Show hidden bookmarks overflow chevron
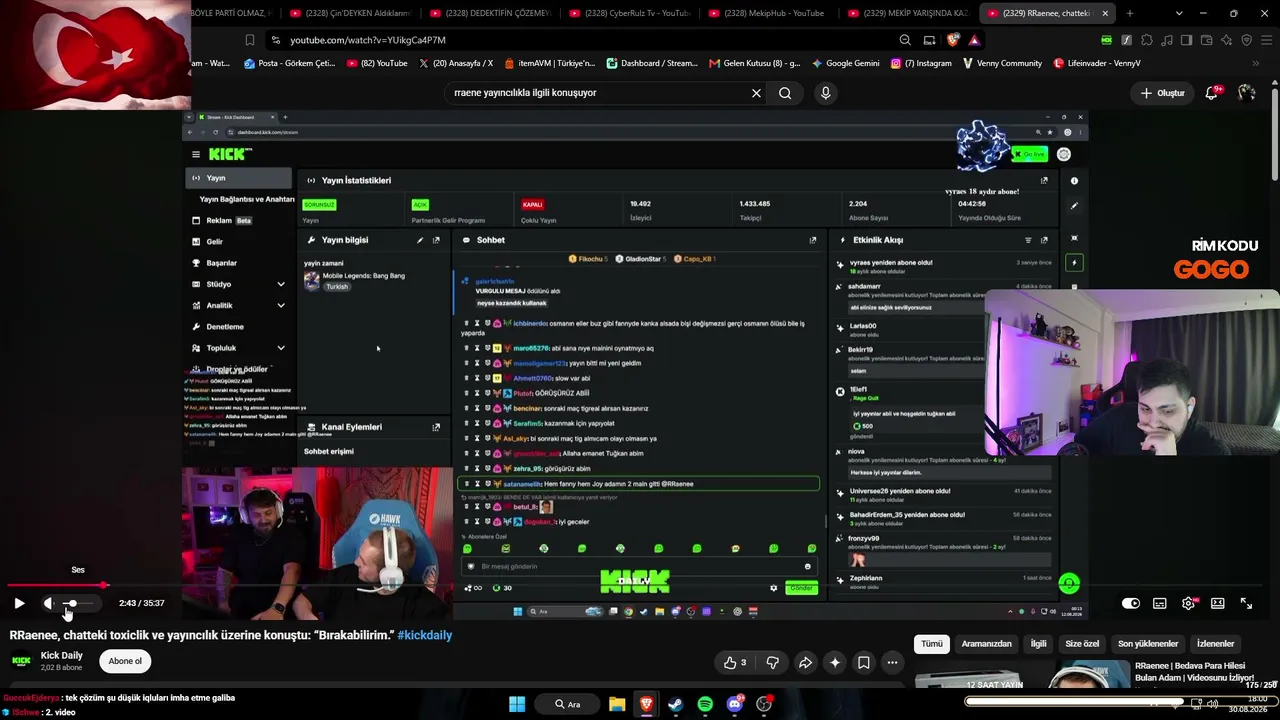The width and height of the screenshot is (1280, 720). (x=1255, y=63)
